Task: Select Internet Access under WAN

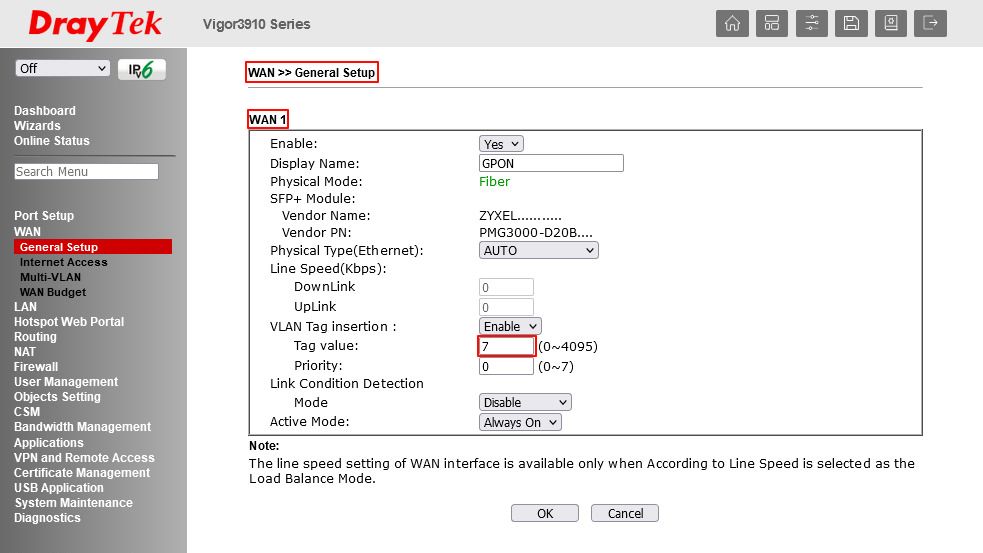Action: pyautogui.click(x=63, y=262)
